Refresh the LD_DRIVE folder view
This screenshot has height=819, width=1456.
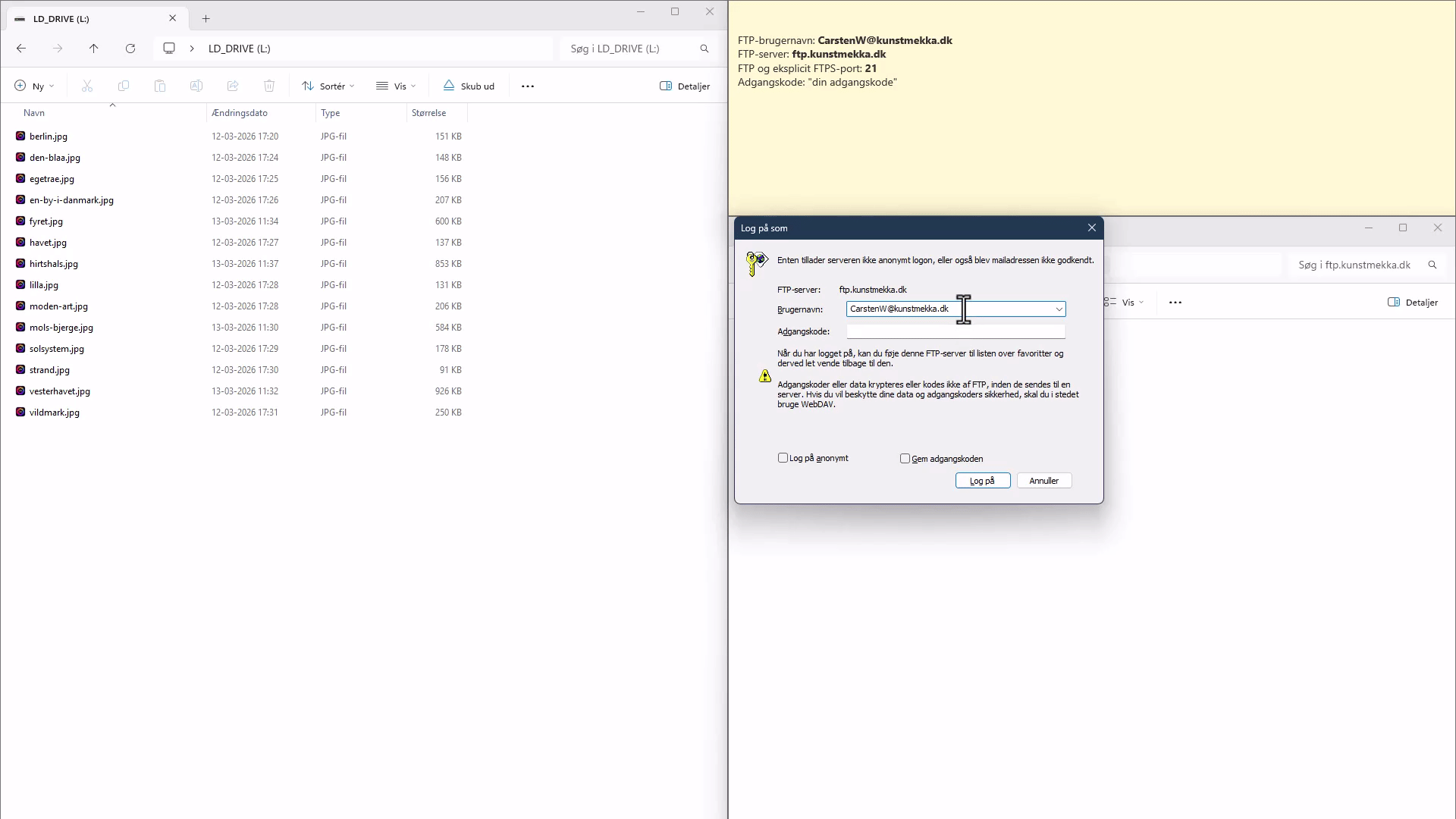(x=130, y=49)
